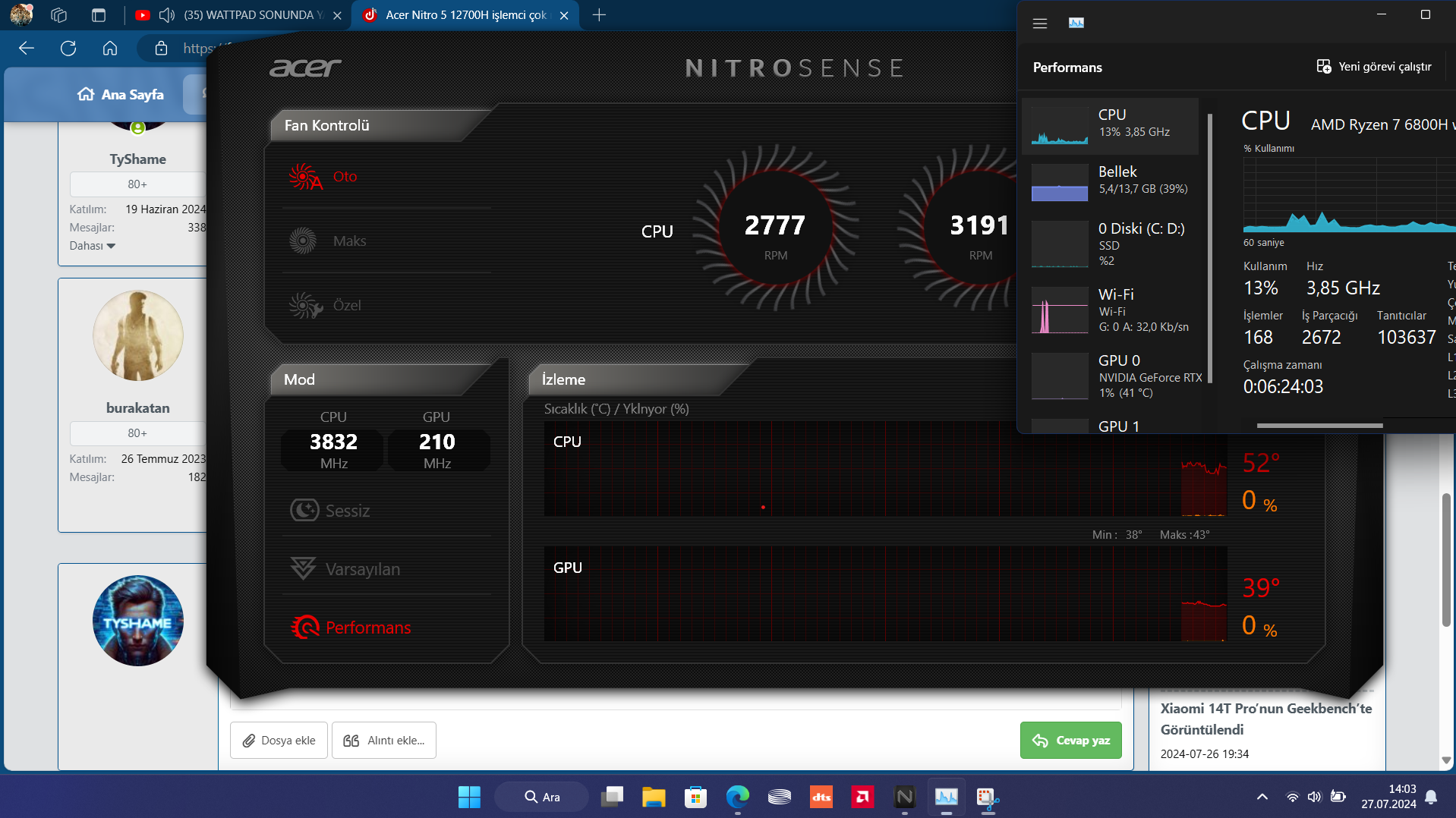
Task: Open the notification center bell
Action: tap(1431, 797)
